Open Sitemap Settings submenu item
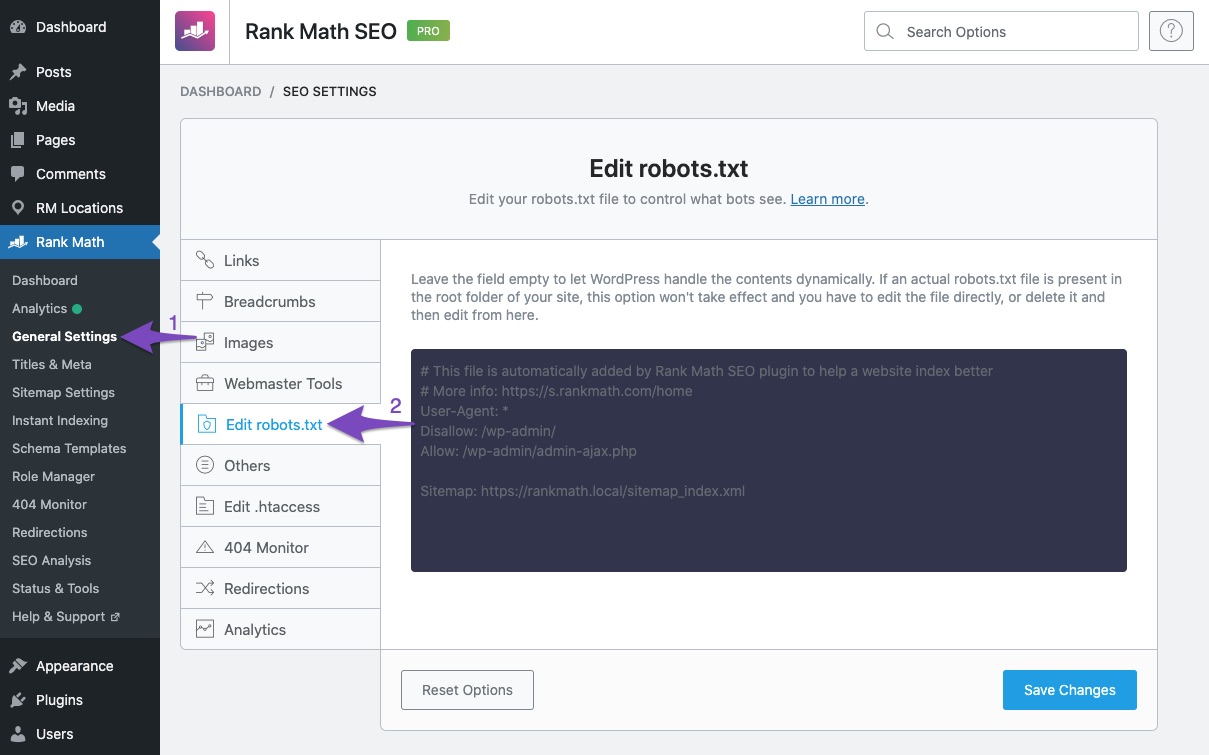 63,393
